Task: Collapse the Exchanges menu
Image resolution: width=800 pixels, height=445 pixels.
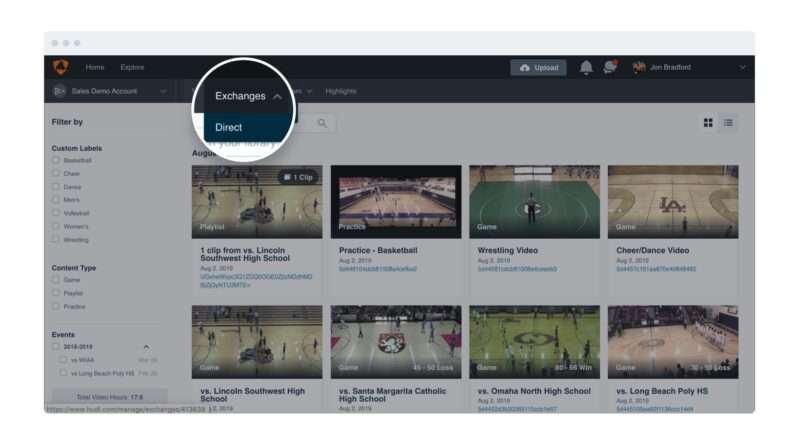Action: tap(277, 97)
